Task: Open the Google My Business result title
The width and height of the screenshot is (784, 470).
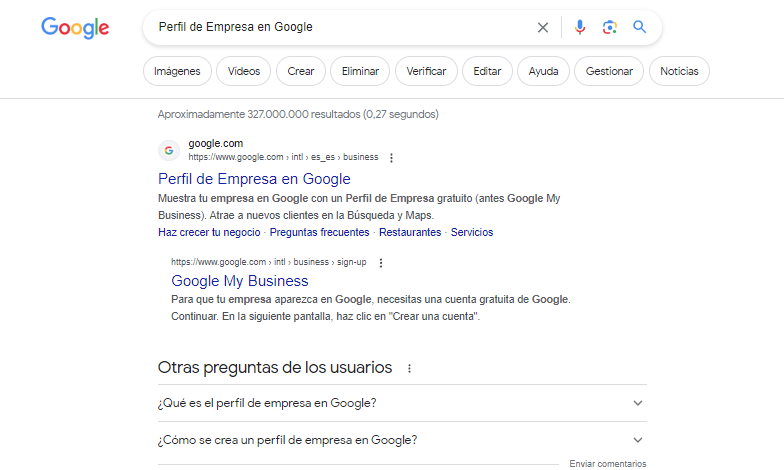Action: [240, 281]
